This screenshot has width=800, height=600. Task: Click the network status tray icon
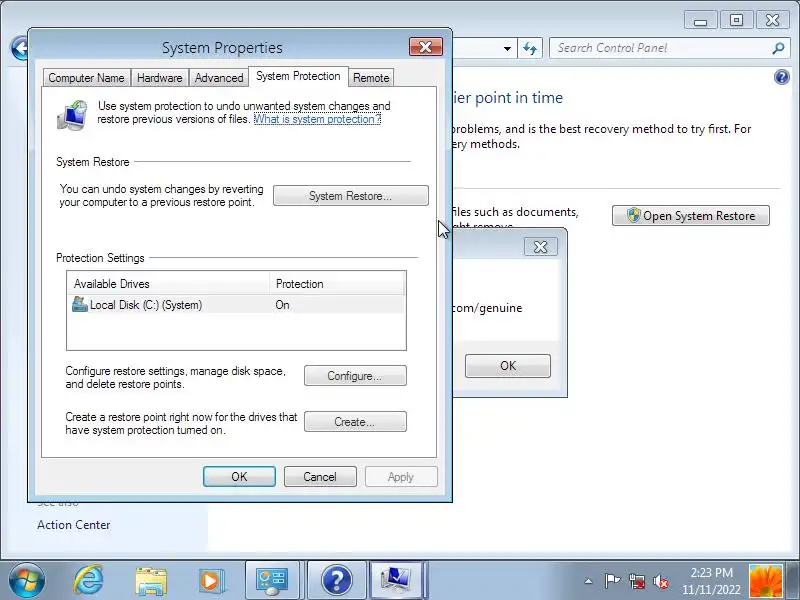(637, 581)
